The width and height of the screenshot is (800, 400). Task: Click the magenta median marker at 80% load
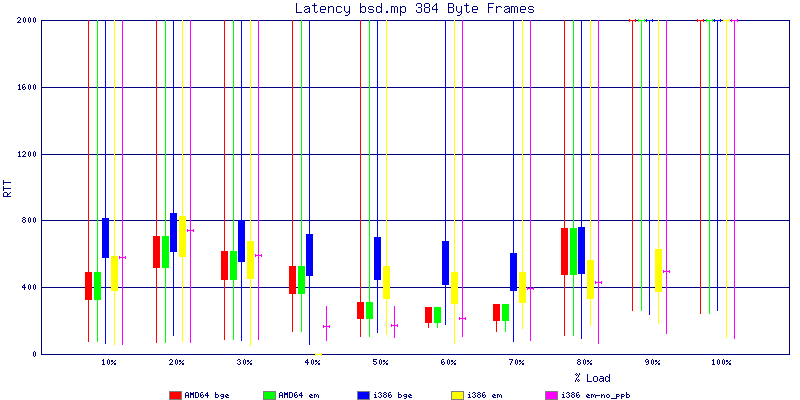point(598,282)
